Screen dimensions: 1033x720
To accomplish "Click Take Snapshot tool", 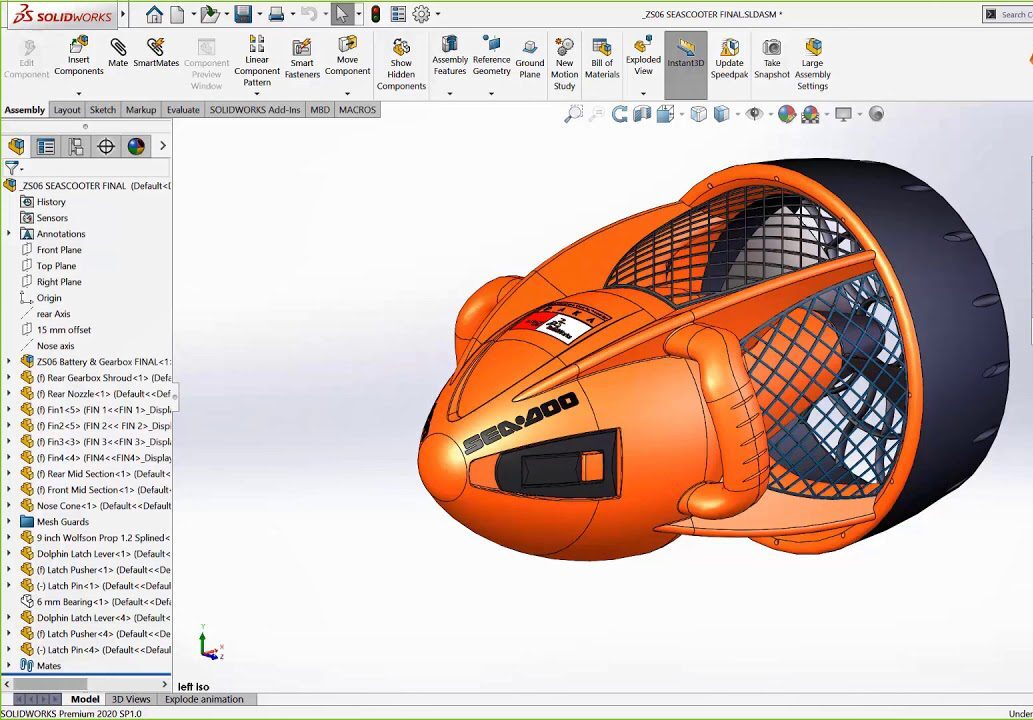I will (x=771, y=58).
